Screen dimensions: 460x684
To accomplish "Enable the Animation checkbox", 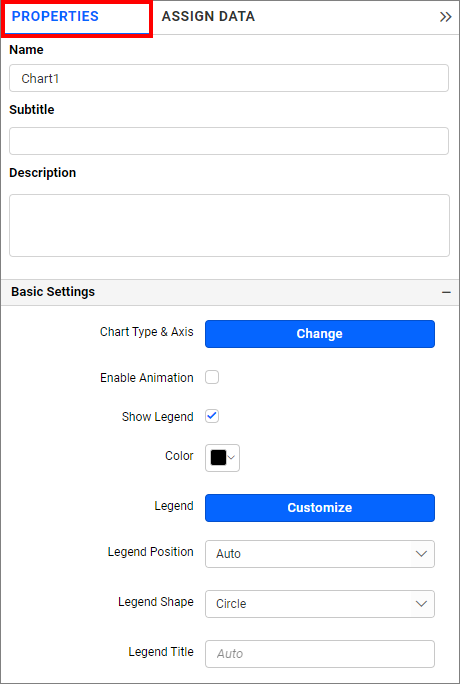I will [212, 377].
